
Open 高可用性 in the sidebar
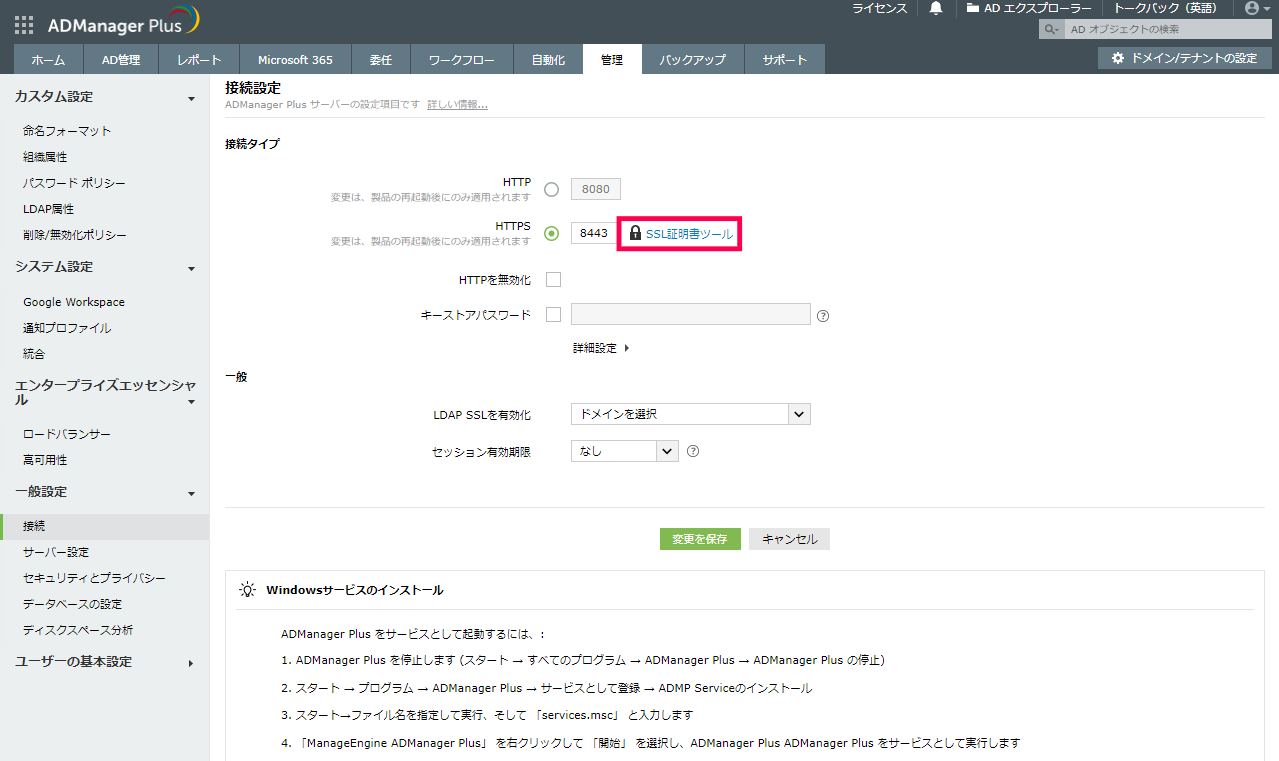coord(45,460)
